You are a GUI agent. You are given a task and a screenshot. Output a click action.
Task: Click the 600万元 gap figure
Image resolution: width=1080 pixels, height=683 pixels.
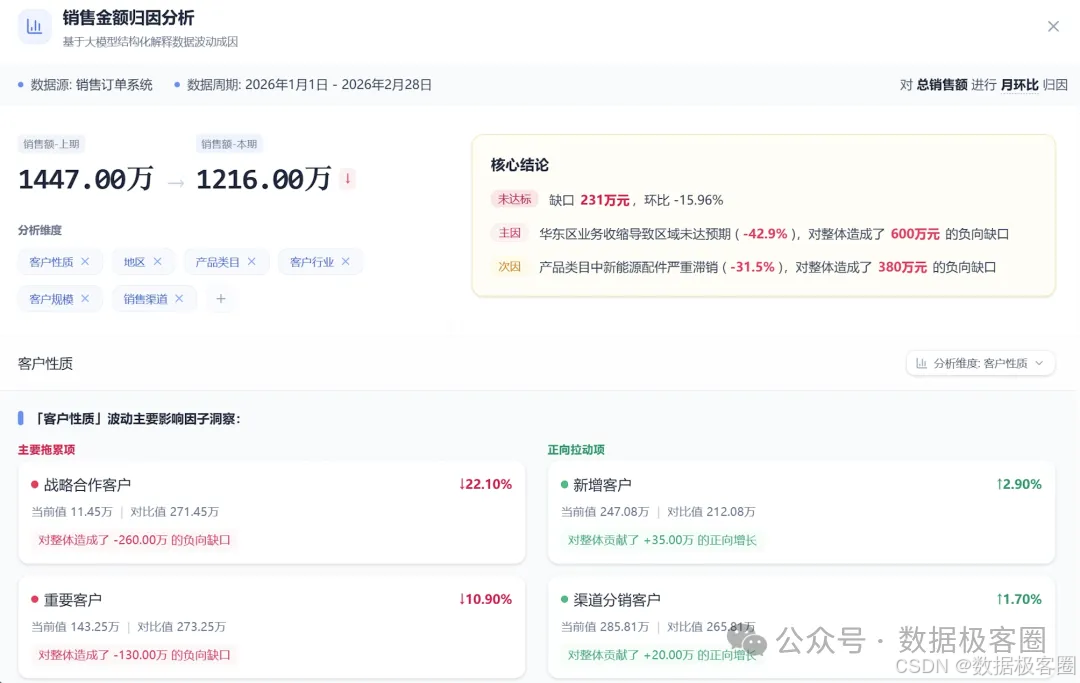click(x=915, y=233)
